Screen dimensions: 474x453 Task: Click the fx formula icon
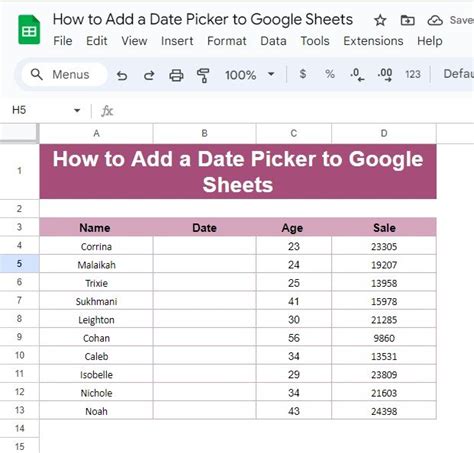click(x=107, y=111)
